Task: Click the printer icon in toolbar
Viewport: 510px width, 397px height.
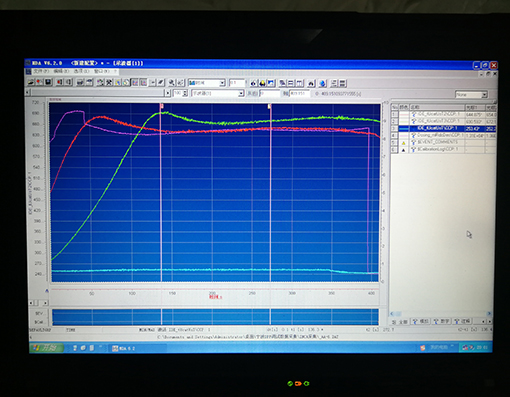Action: [80, 82]
